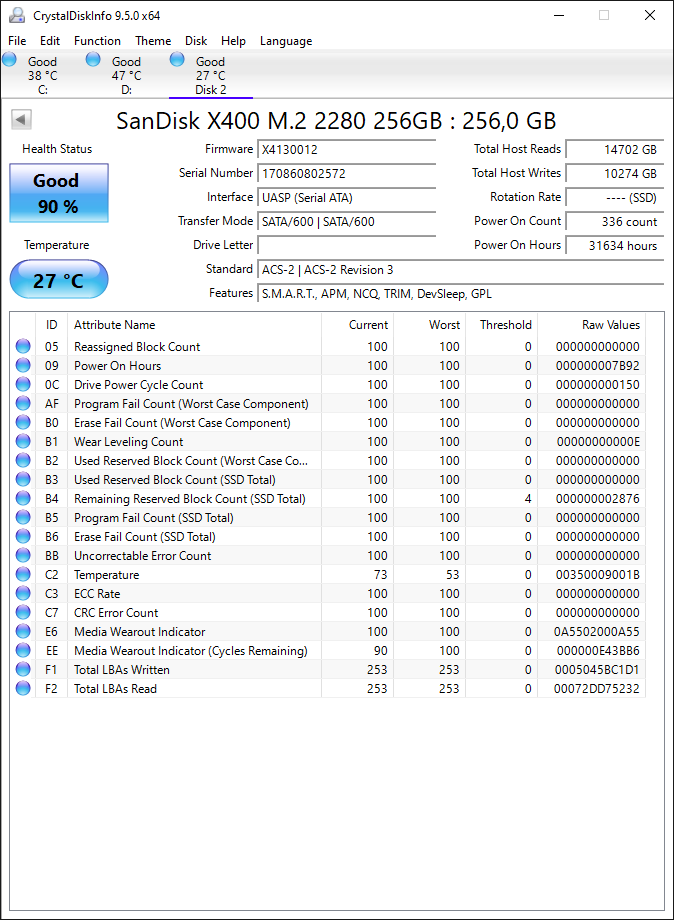The height and width of the screenshot is (920, 674).
Task: Switch to the Disk 2 tab
Action: coord(211,75)
